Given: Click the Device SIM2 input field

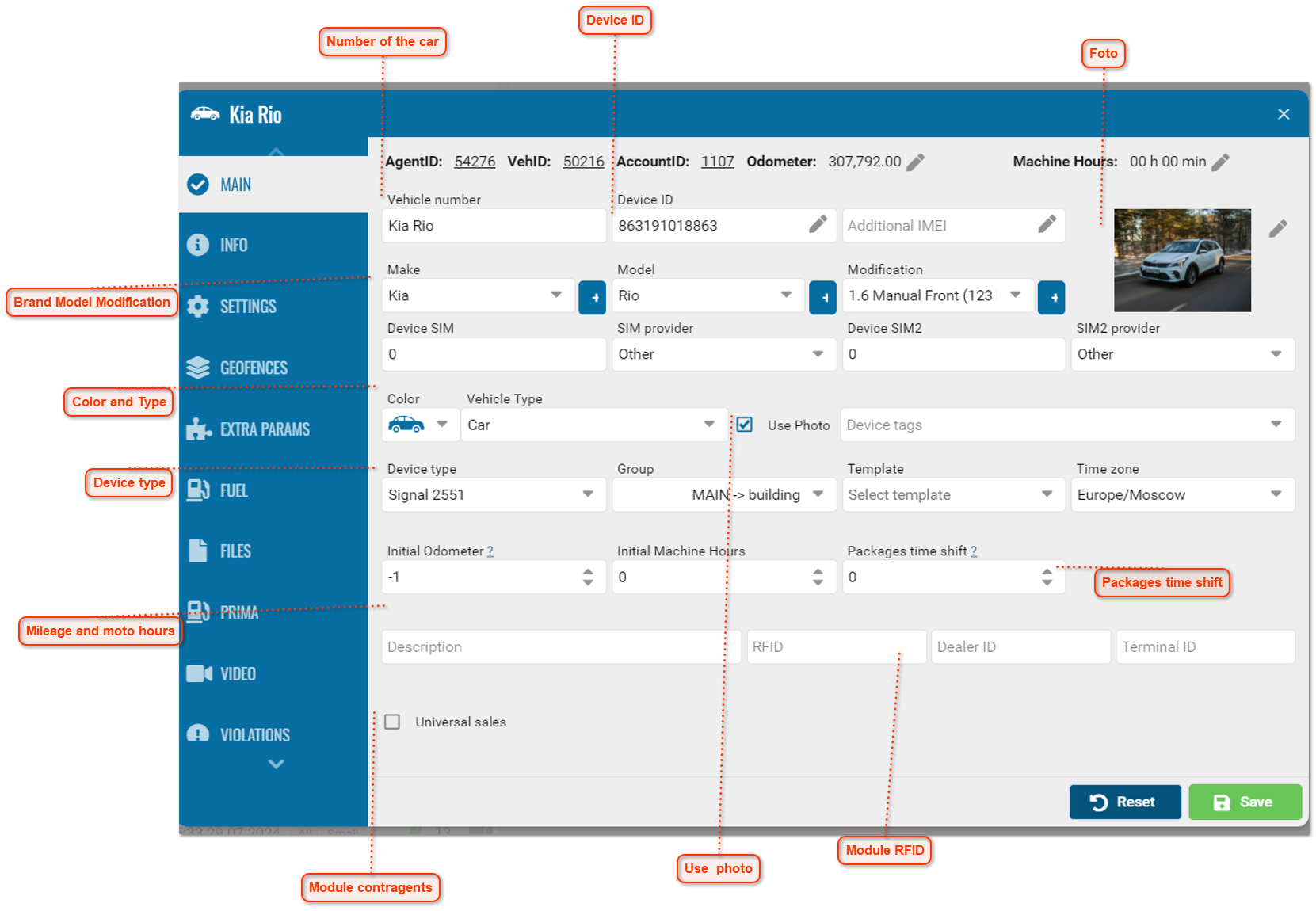Looking at the screenshot, I should (x=953, y=354).
